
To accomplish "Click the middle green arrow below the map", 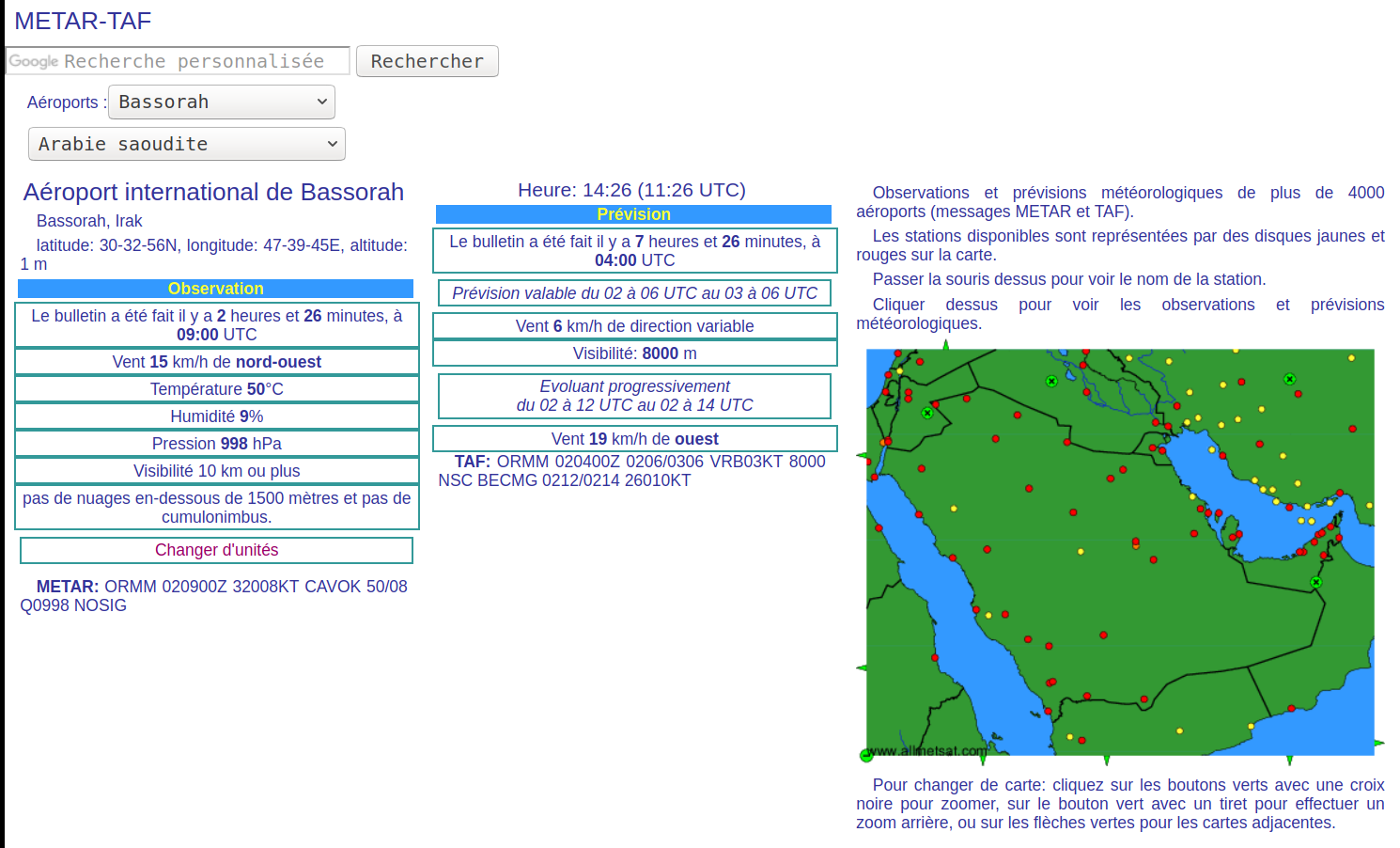I will [x=1107, y=760].
